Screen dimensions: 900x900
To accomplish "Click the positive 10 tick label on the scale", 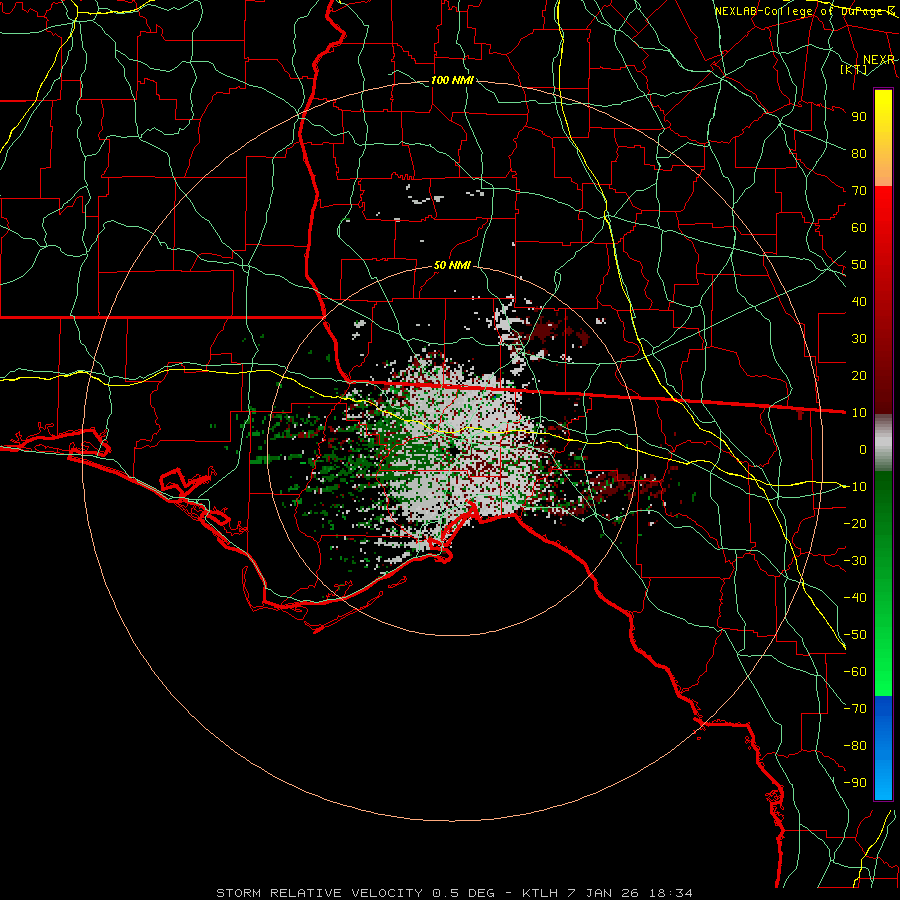I will click(859, 413).
